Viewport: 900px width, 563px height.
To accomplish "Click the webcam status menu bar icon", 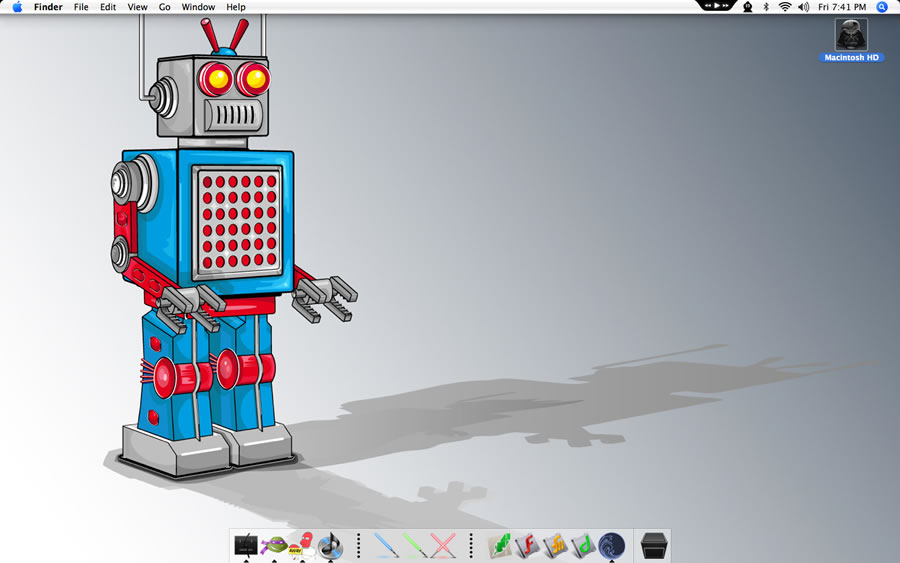I will point(747,7).
